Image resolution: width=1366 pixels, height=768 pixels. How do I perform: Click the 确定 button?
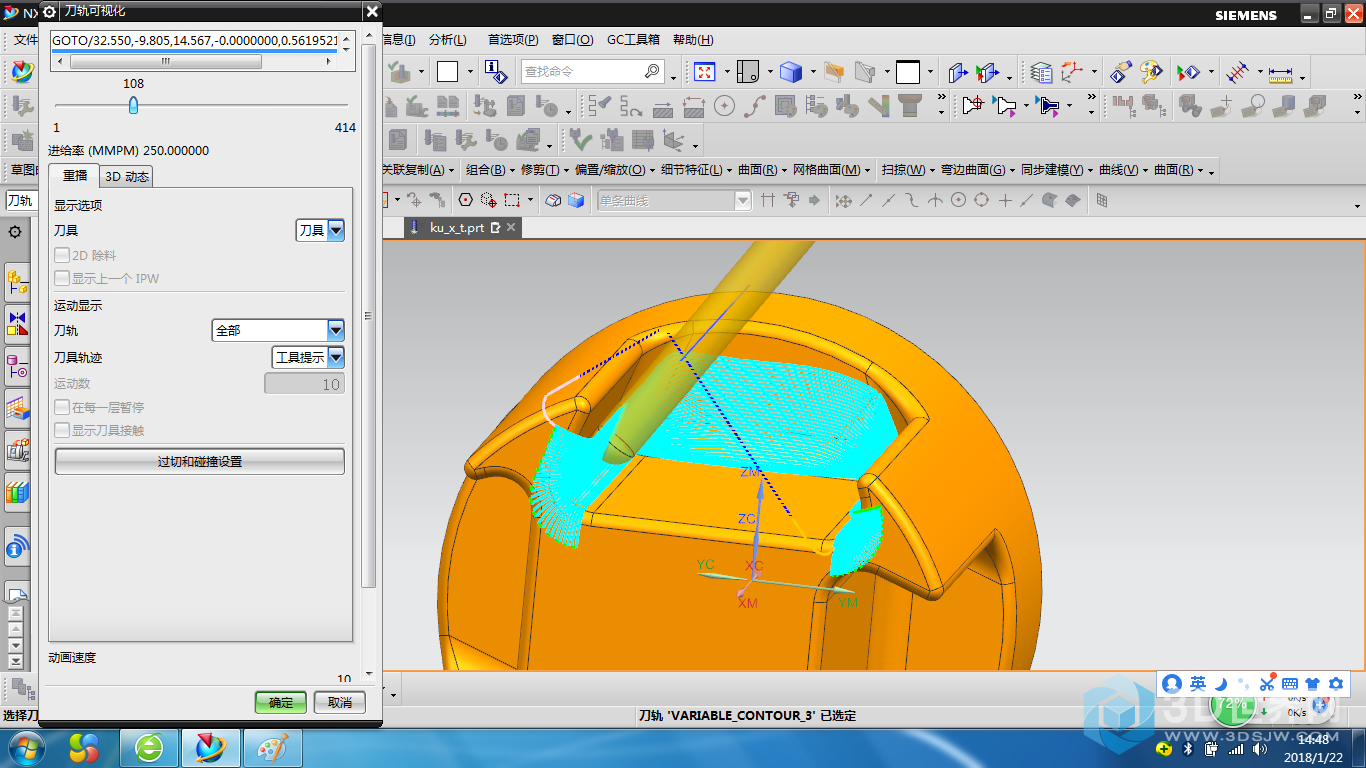point(281,702)
